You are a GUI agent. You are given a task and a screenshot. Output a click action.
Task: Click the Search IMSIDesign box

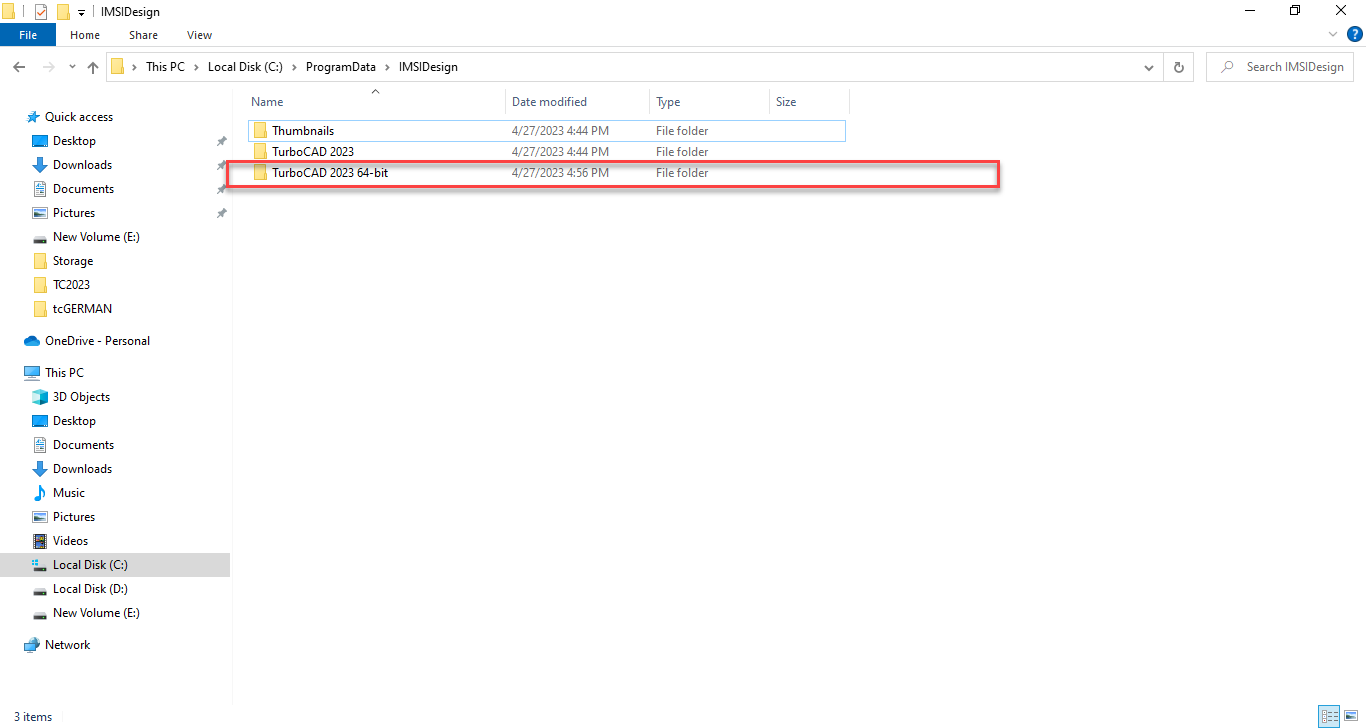[1280, 67]
